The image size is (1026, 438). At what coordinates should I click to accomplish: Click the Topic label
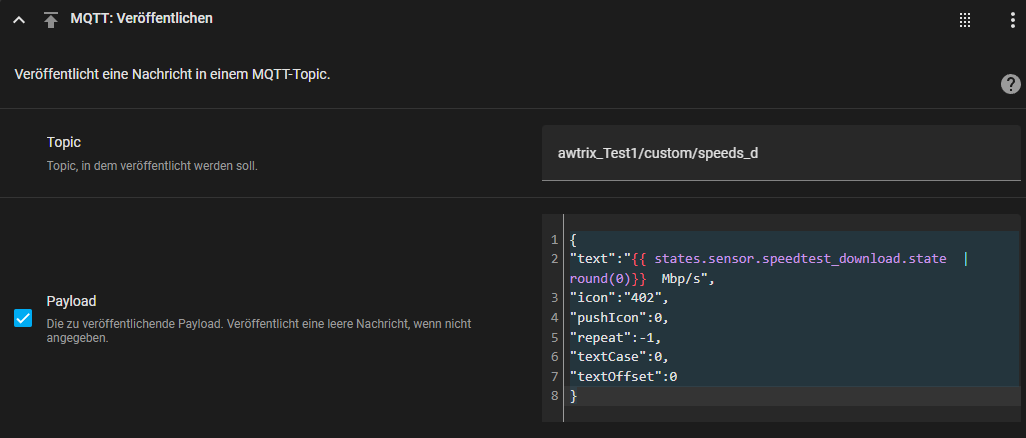point(63,142)
